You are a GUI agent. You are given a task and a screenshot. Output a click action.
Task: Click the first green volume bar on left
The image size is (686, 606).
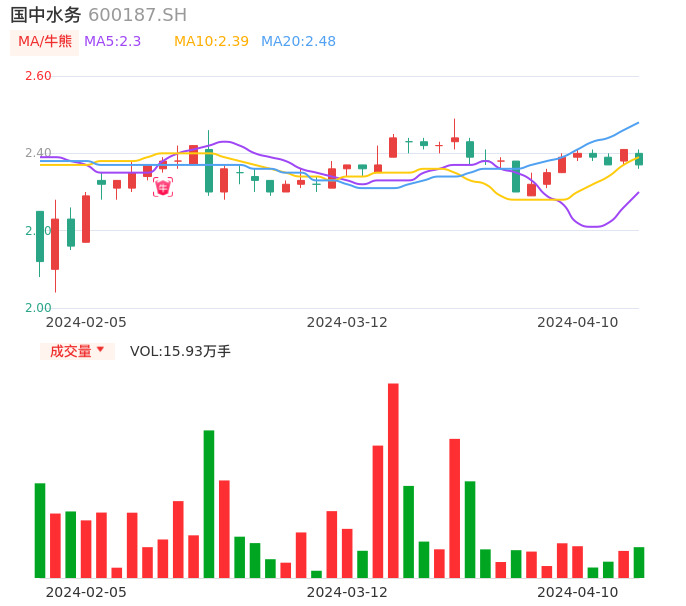40,530
